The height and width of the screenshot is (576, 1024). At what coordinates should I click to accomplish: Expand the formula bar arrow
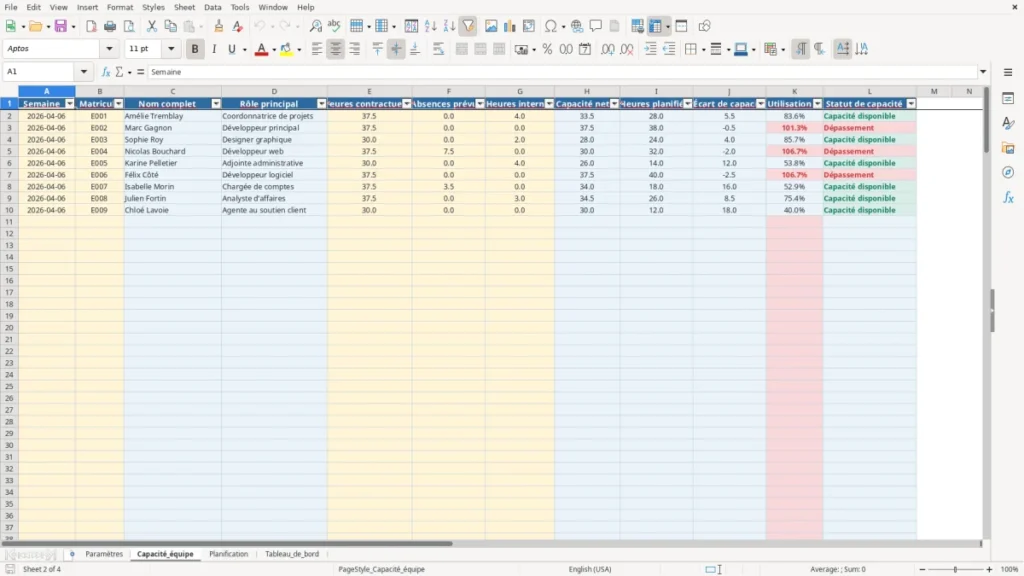point(983,72)
